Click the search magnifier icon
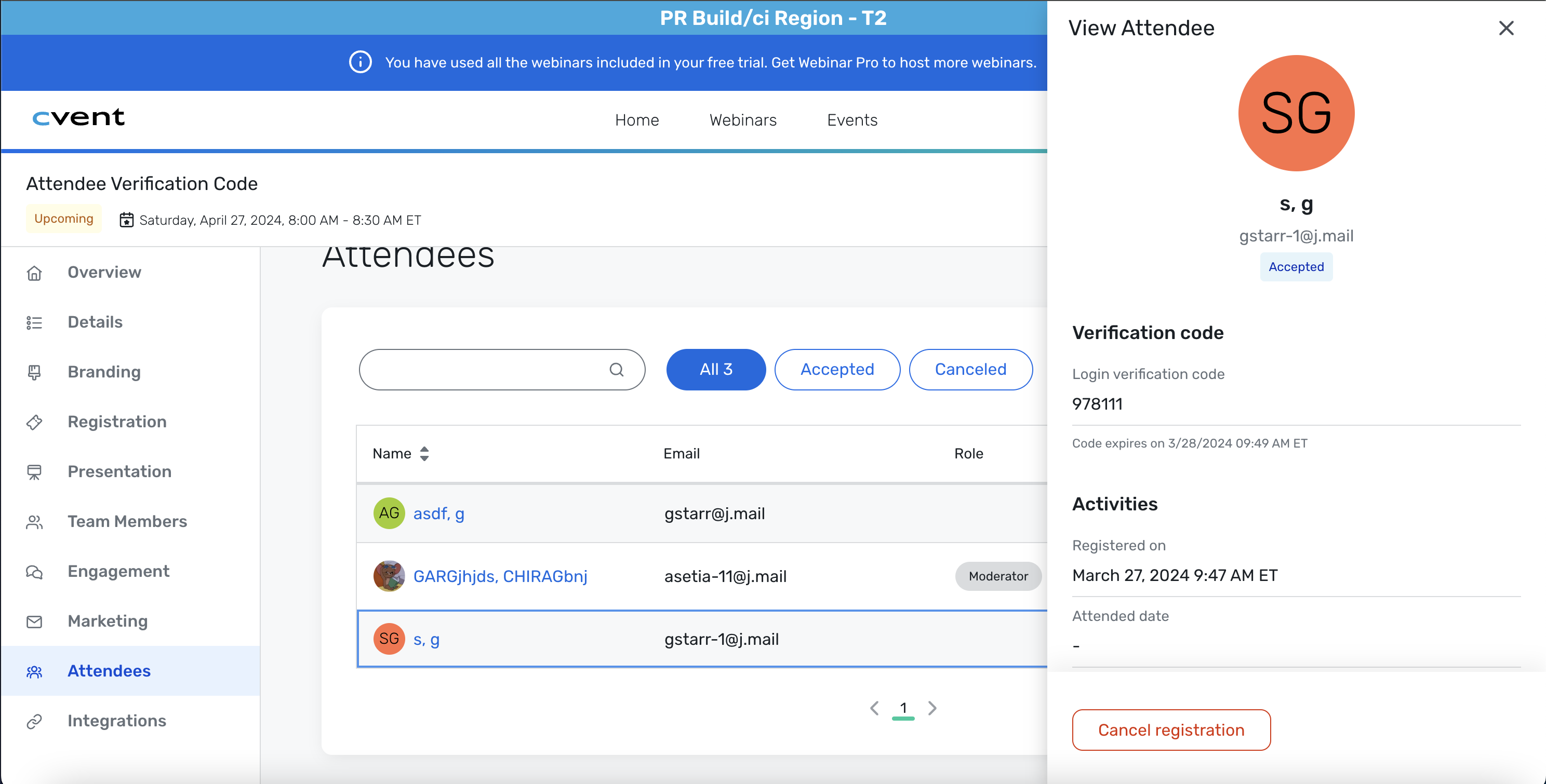Screen dimensions: 1546x784 [616, 370]
